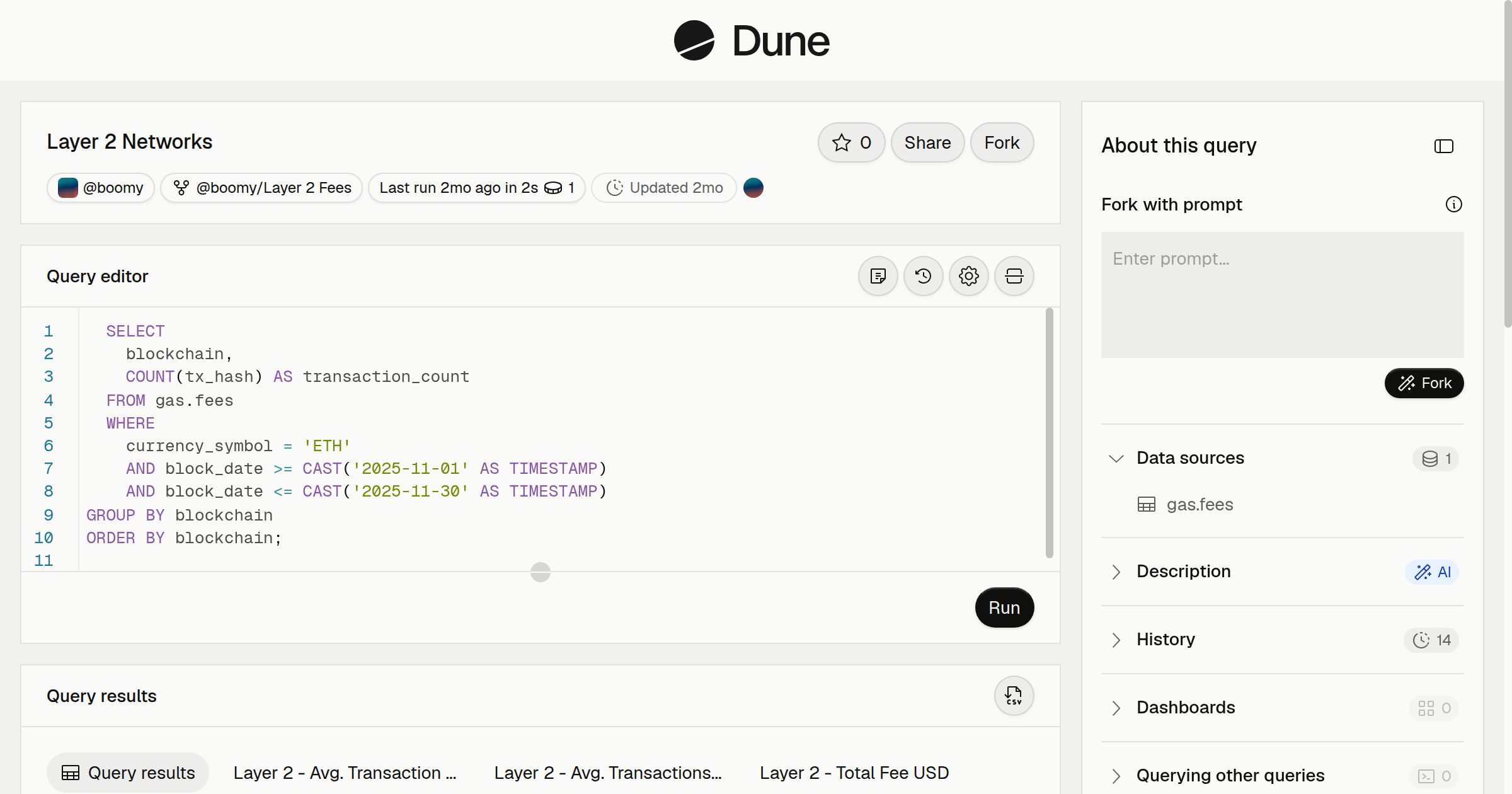Collapse the About this query sidebar

pos(1444,146)
